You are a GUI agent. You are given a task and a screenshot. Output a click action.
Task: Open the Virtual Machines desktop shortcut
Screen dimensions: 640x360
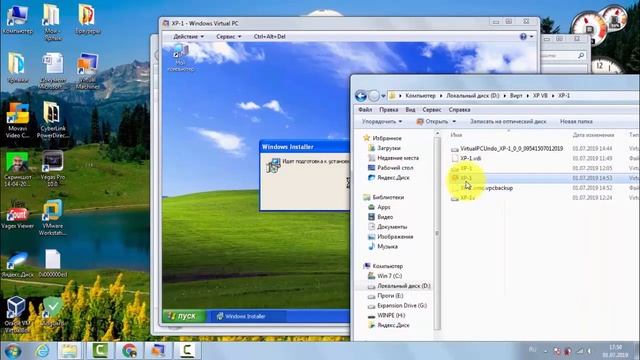pyautogui.click(x=87, y=71)
